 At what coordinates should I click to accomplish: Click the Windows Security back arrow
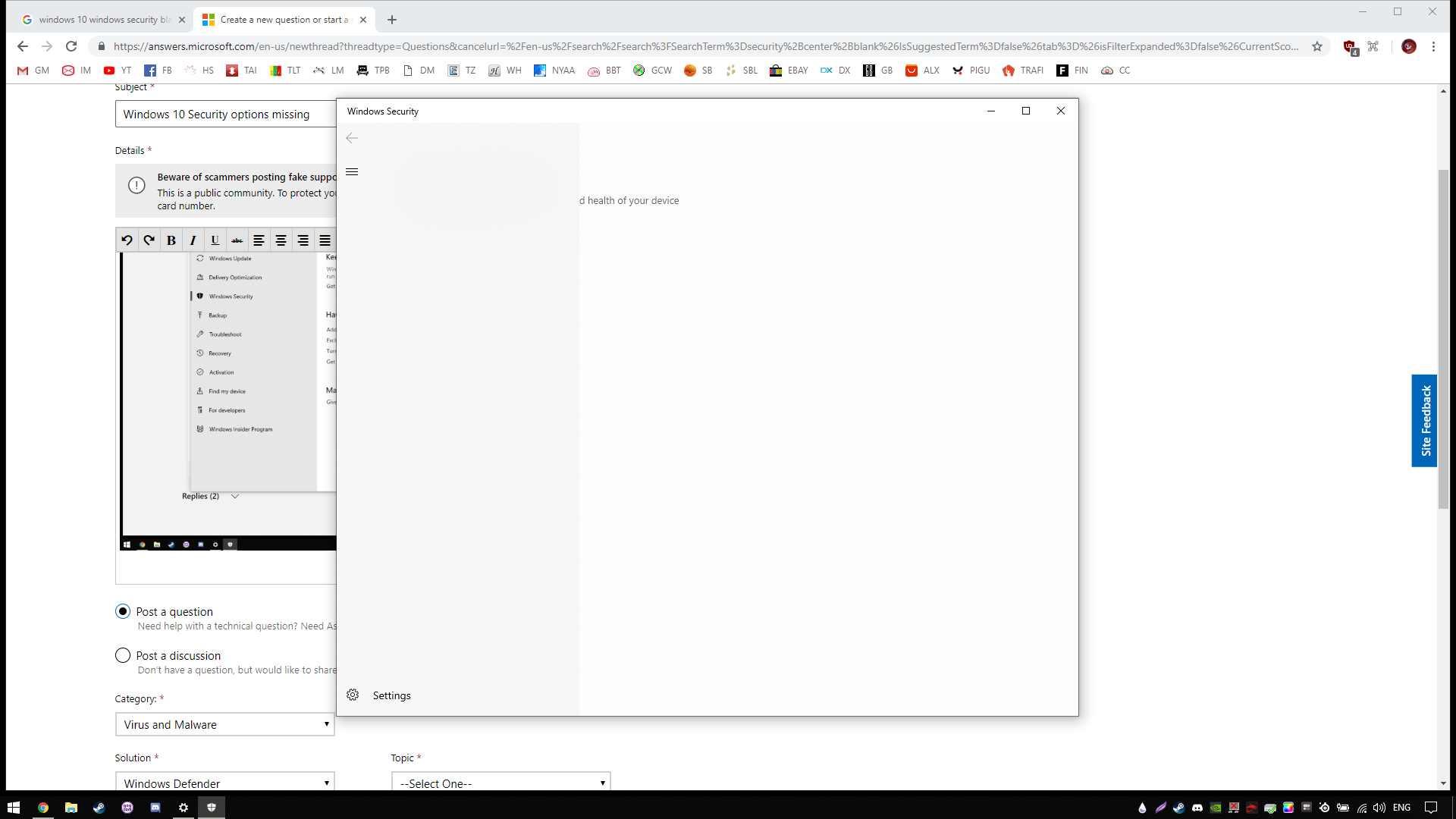(x=352, y=138)
